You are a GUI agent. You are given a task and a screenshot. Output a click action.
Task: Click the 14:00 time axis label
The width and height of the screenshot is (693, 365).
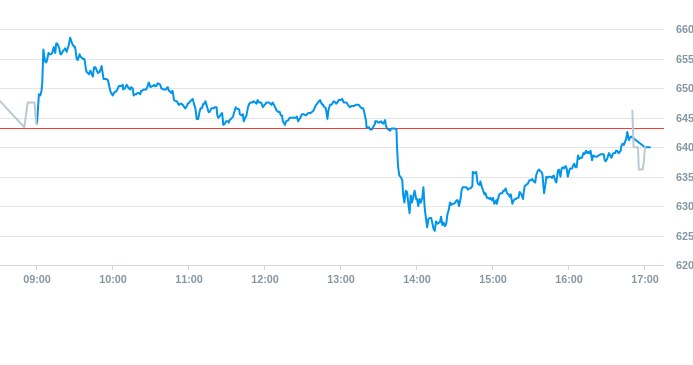[417, 280]
